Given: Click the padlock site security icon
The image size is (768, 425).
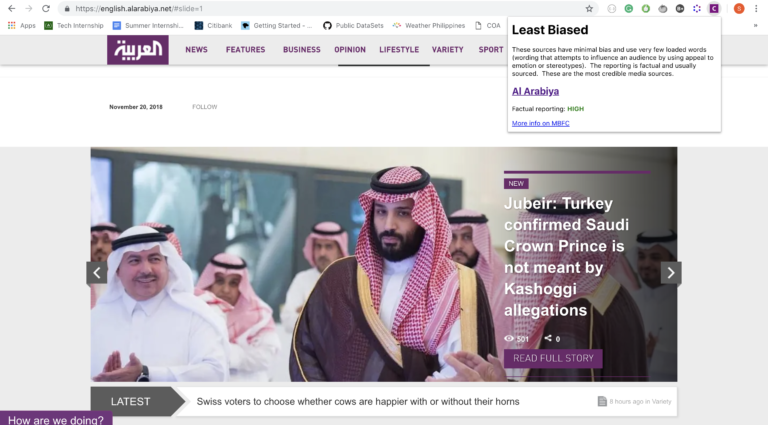Looking at the screenshot, I should point(67,9).
